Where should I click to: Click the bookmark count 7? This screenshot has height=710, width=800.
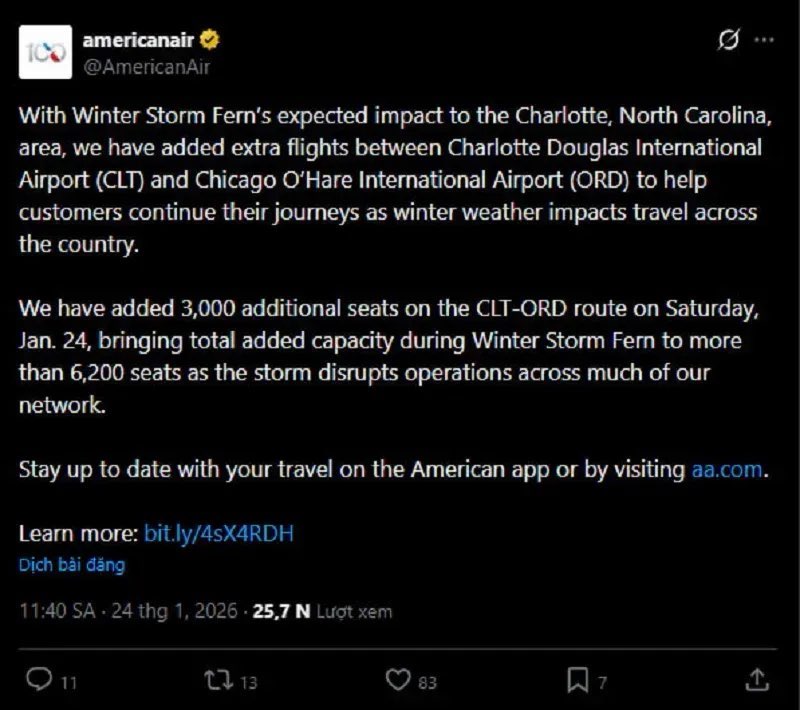click(x=602, y=683)
